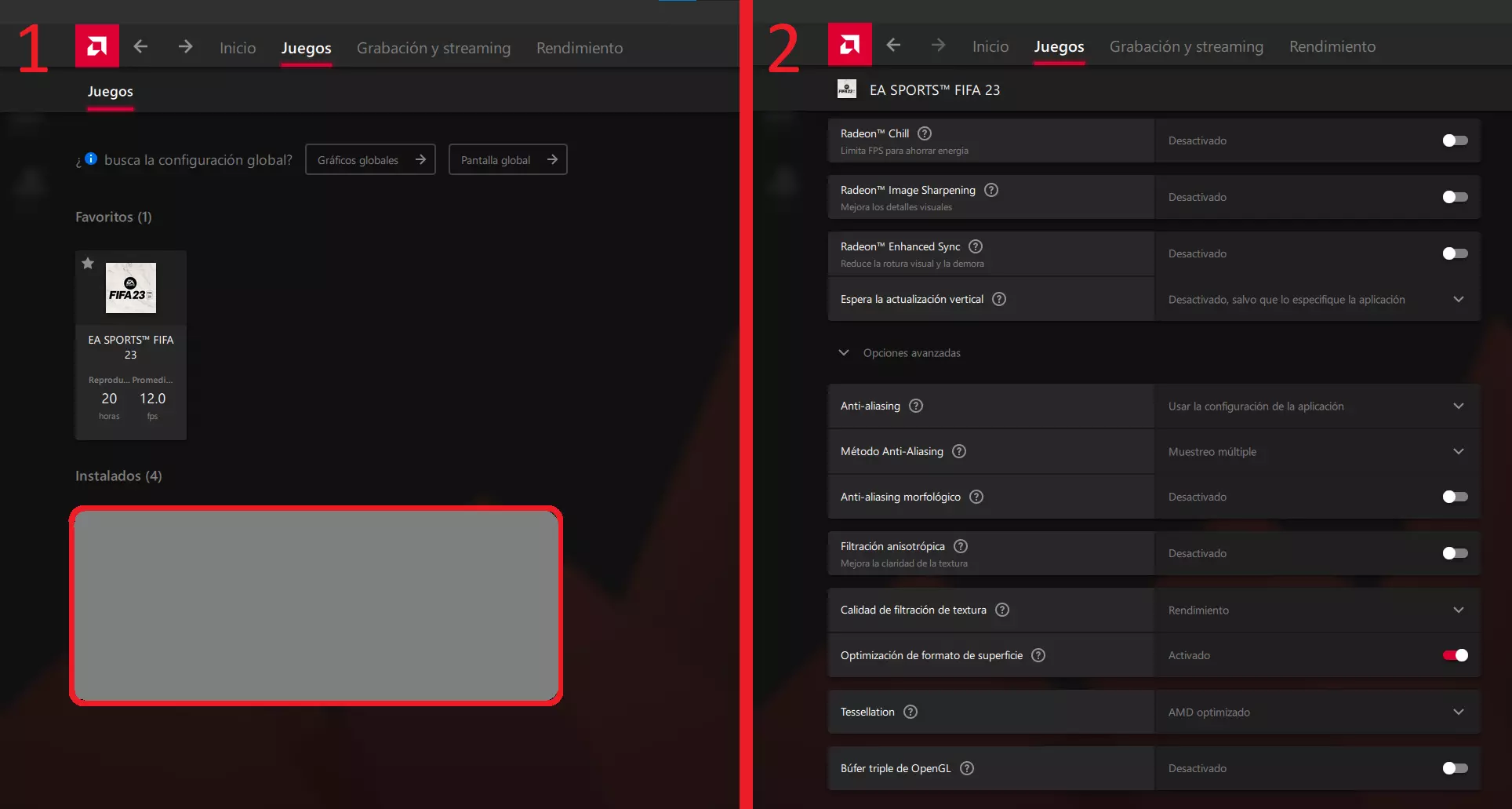
Task: Click the 'EA SPORTS™ FIFA 23' settings page title
Action: pos(935,90)
